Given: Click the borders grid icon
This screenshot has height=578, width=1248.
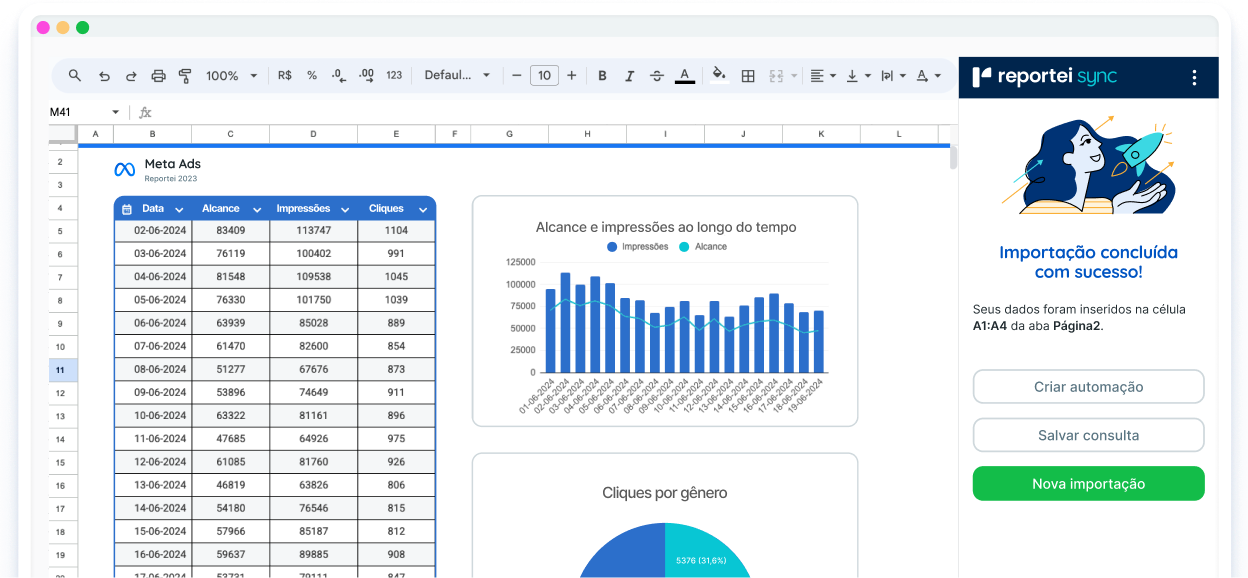Looking at the screenshot, I should pos(748,76).
